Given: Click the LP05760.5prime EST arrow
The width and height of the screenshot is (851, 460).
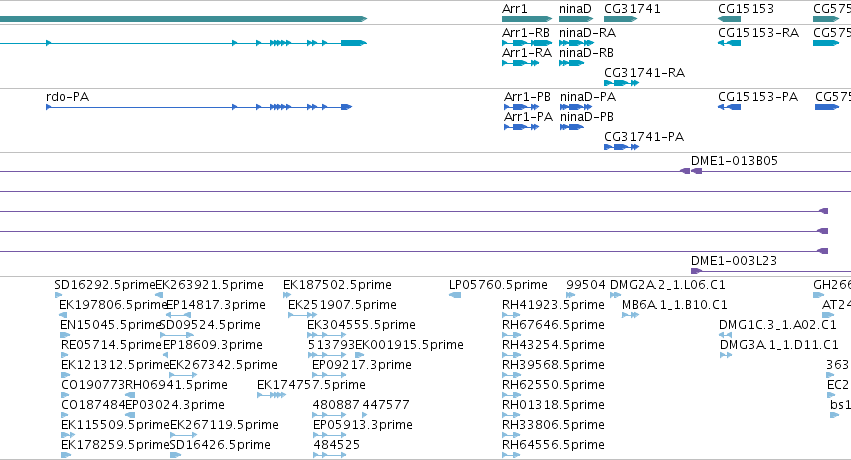Looking at the screenshot, I should pos(455,295).
